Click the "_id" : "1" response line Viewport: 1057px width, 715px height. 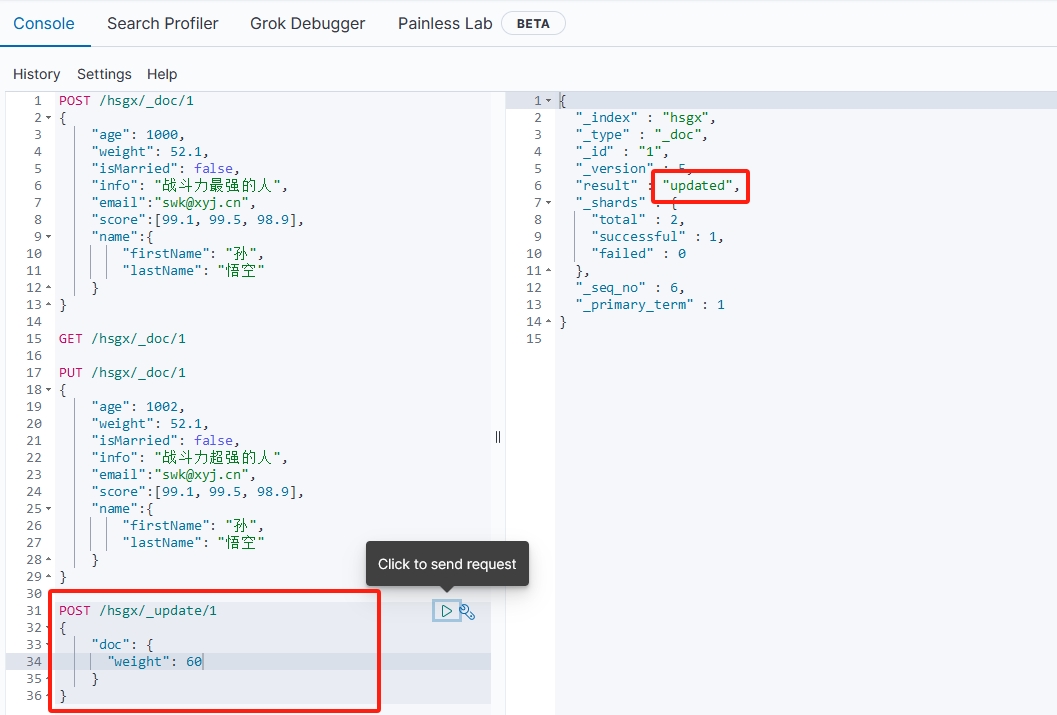click(622, 152)
